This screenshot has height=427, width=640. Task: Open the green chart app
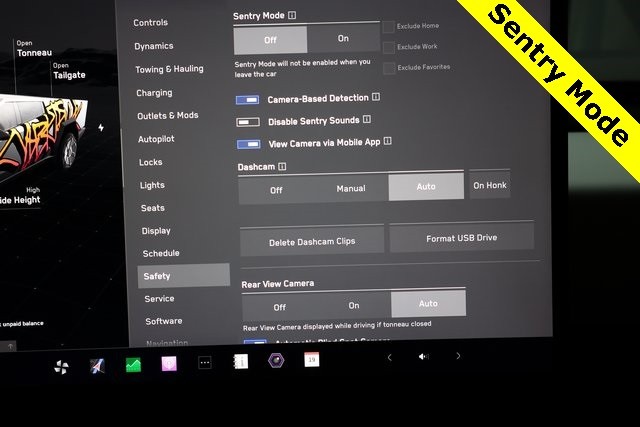point(133,365)
